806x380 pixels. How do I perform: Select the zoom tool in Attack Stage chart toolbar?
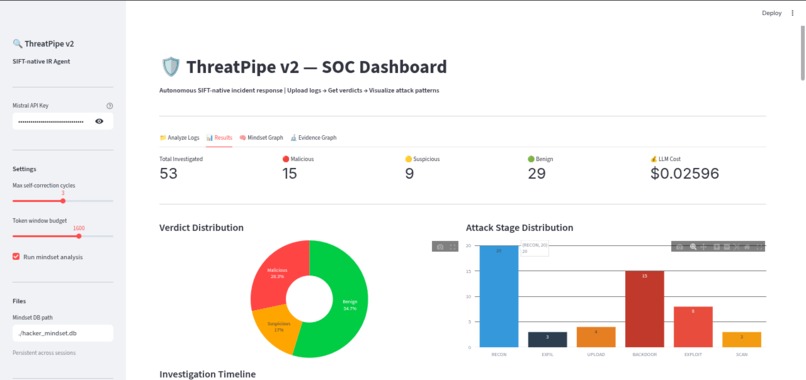pos(693,247)
